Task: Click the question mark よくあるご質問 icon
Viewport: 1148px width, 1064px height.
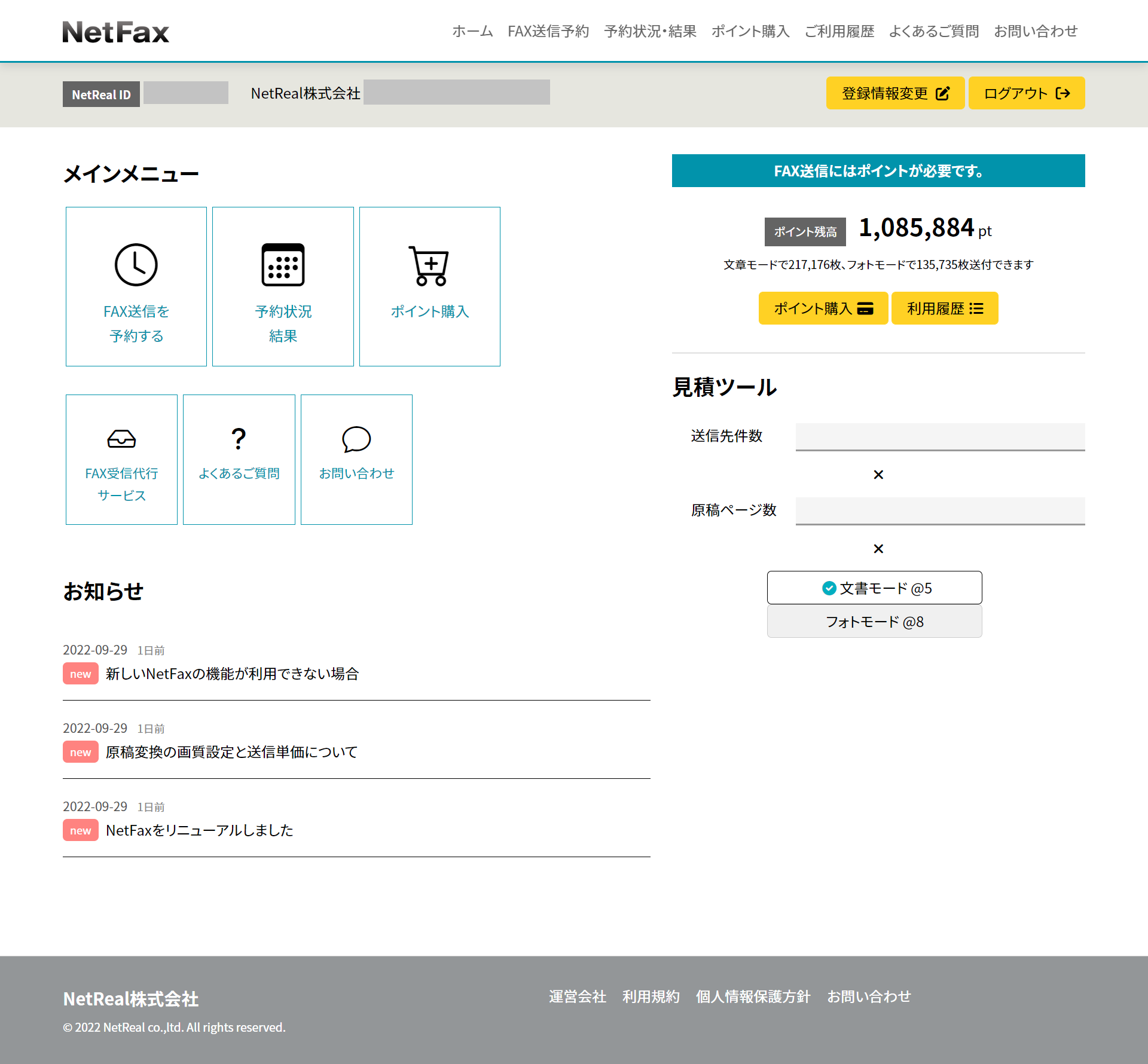Action: pos(239,439)
